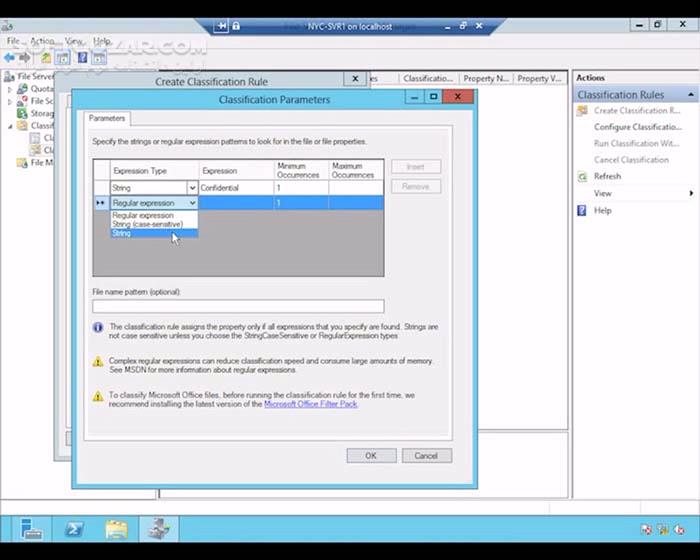The height and width of the screenshot is (560, 700).
Task: Click the lock icon on the connection bar
Action: (x=236, y=26)
